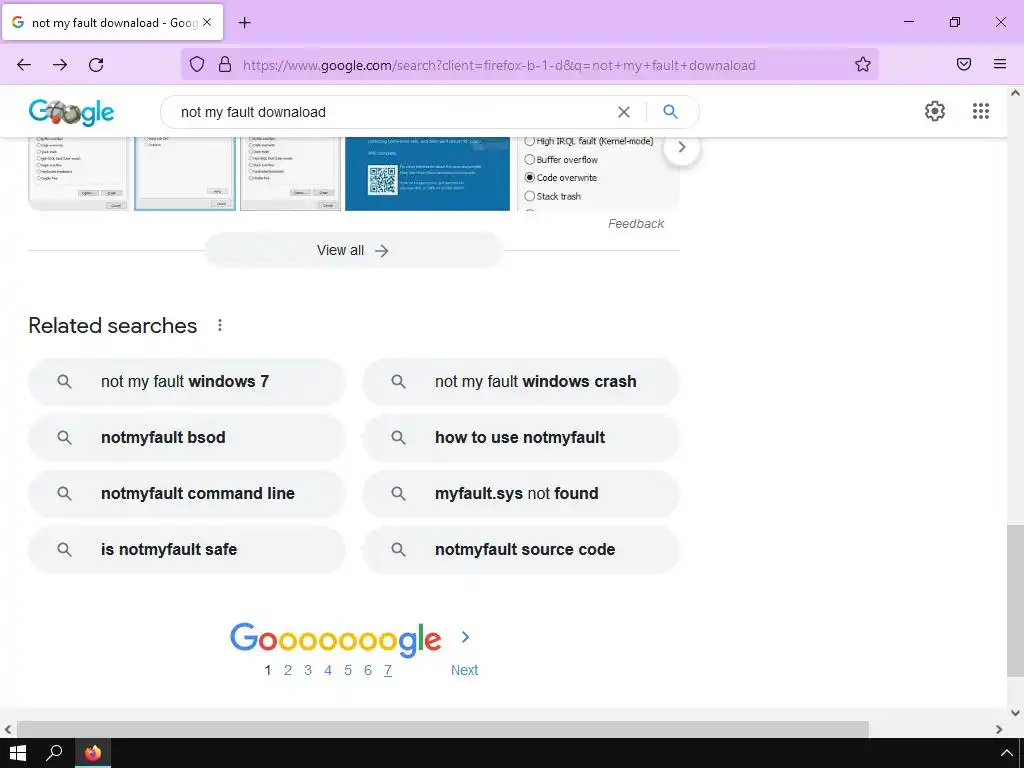Image resolution: width=1024 pixels, height=768 pixels.
Task: Search 'notmyfault bsod' suggestion
Action: 186,437
